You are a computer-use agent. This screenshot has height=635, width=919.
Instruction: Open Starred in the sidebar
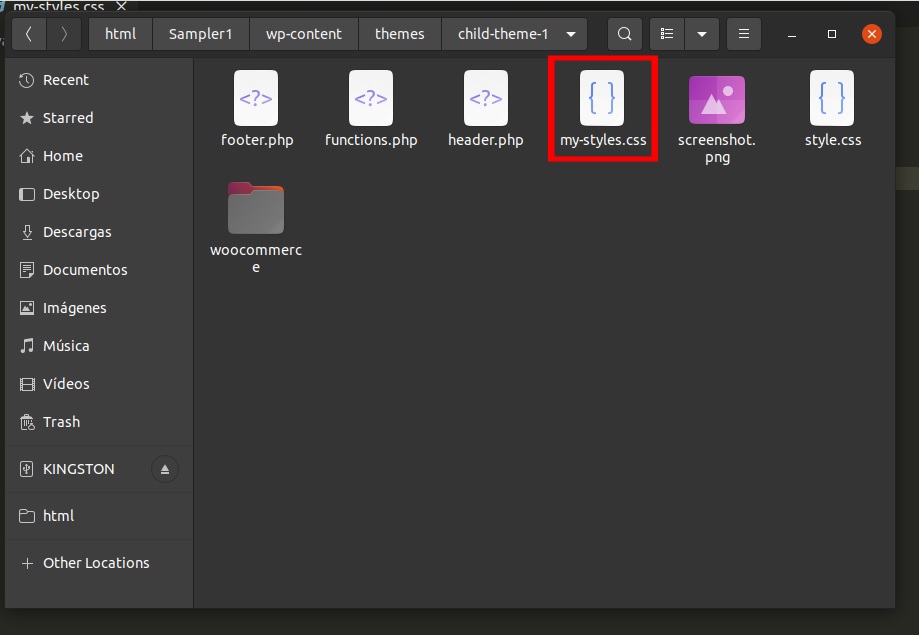99,118
